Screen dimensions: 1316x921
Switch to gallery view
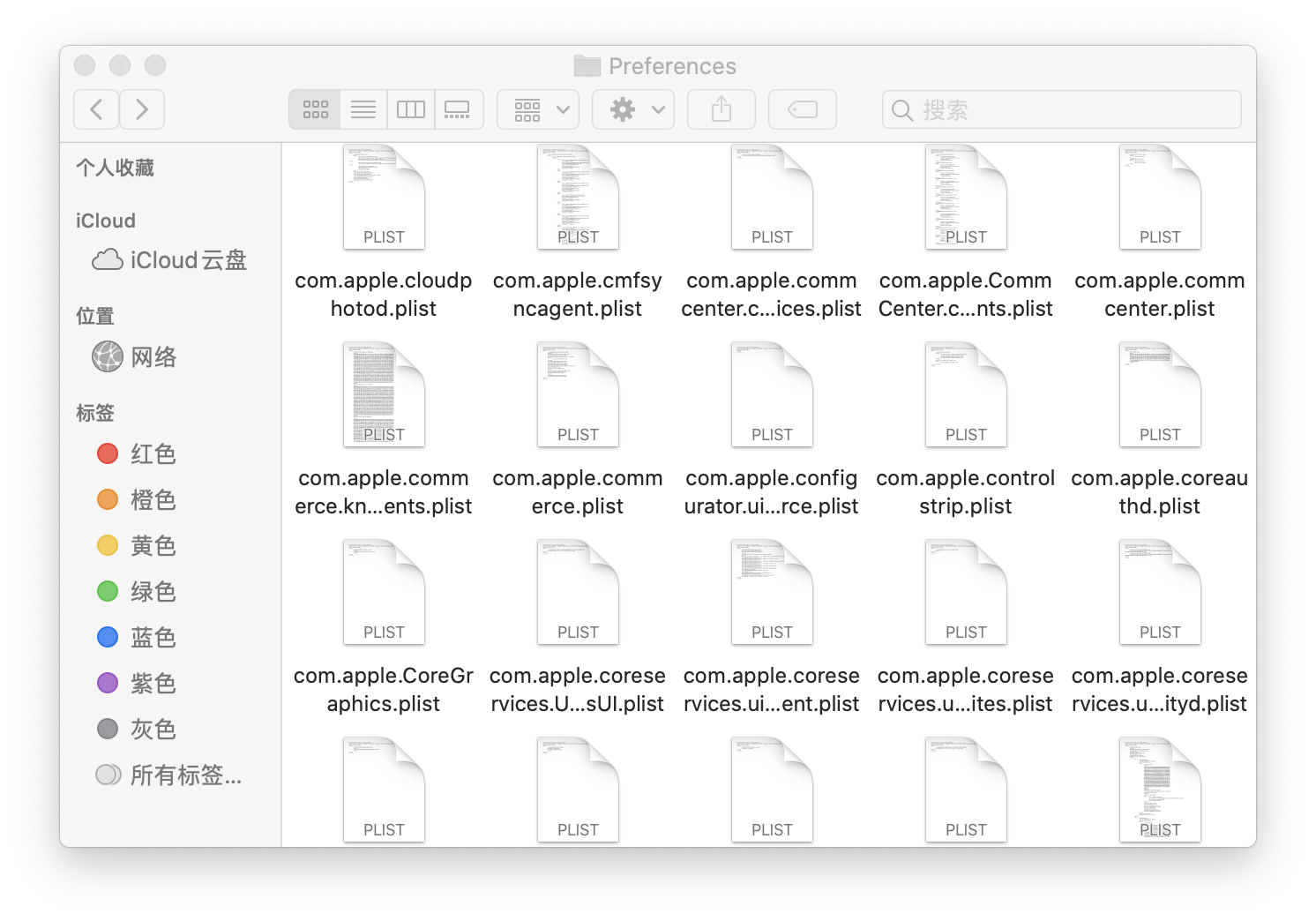click(x=459, y=109)
